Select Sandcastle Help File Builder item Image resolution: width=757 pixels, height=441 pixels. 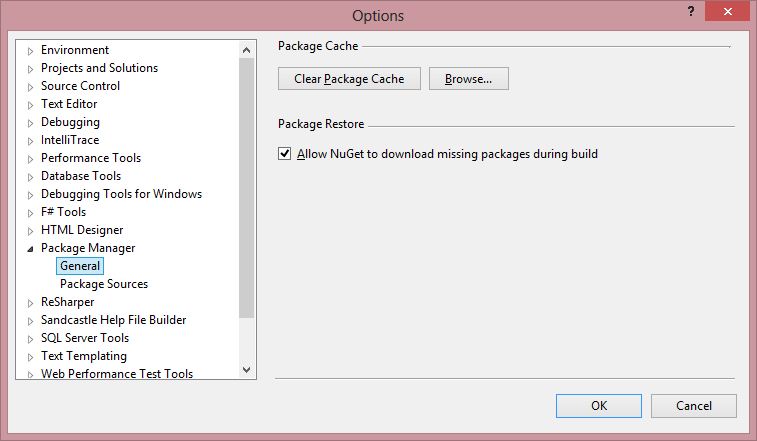(x=113, y=320)
